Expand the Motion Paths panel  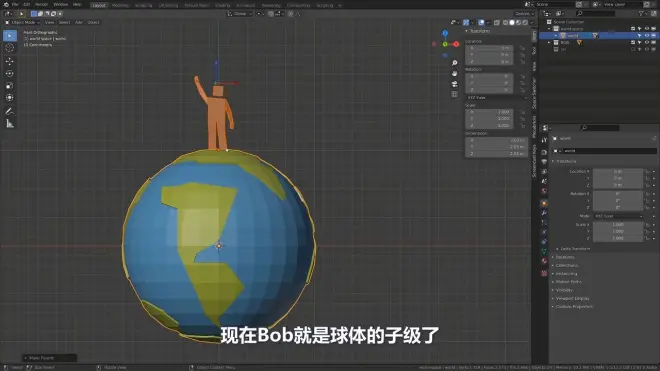[567, 282]
